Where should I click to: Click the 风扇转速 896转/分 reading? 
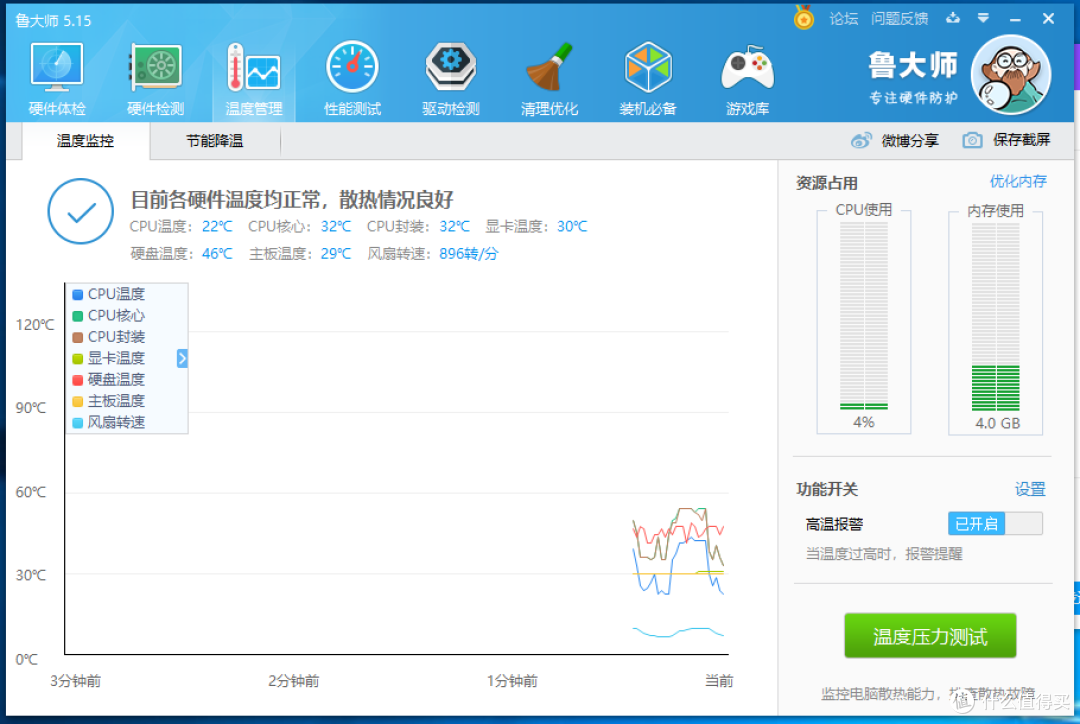point(433,254)
